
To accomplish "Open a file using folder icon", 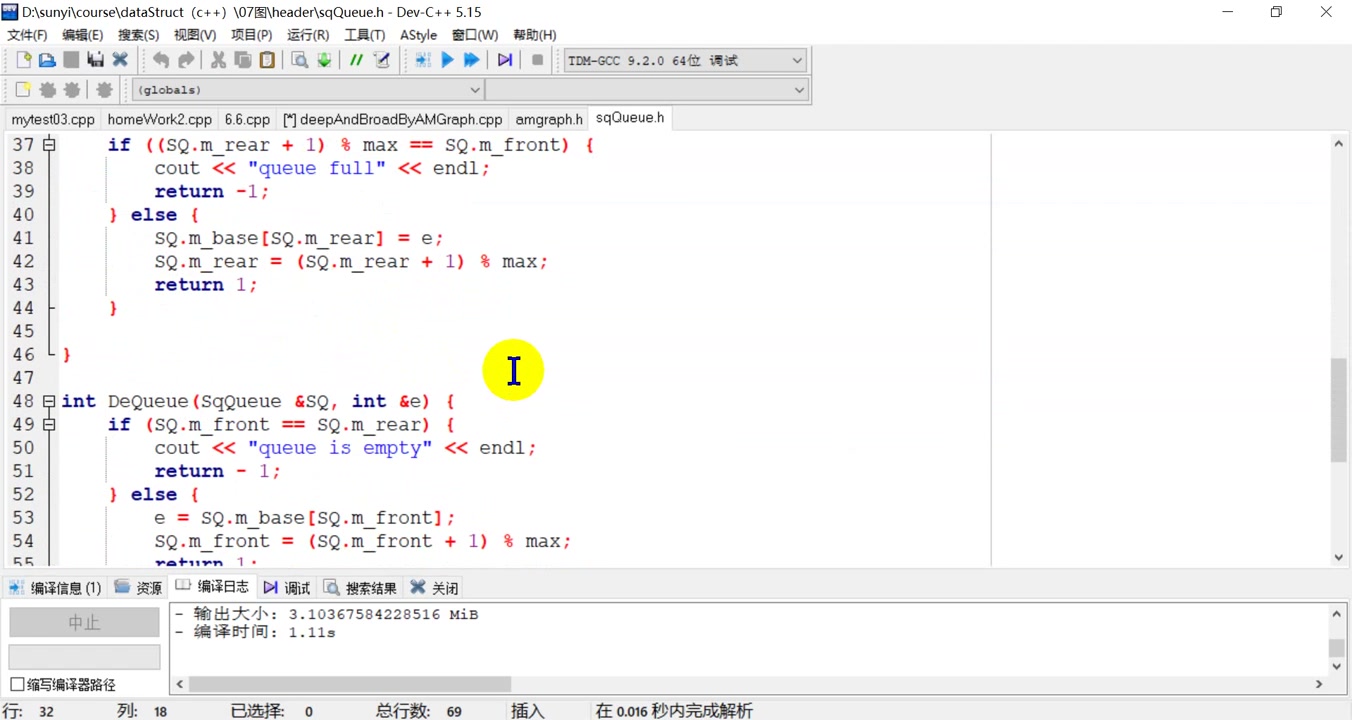I will 47,60.
